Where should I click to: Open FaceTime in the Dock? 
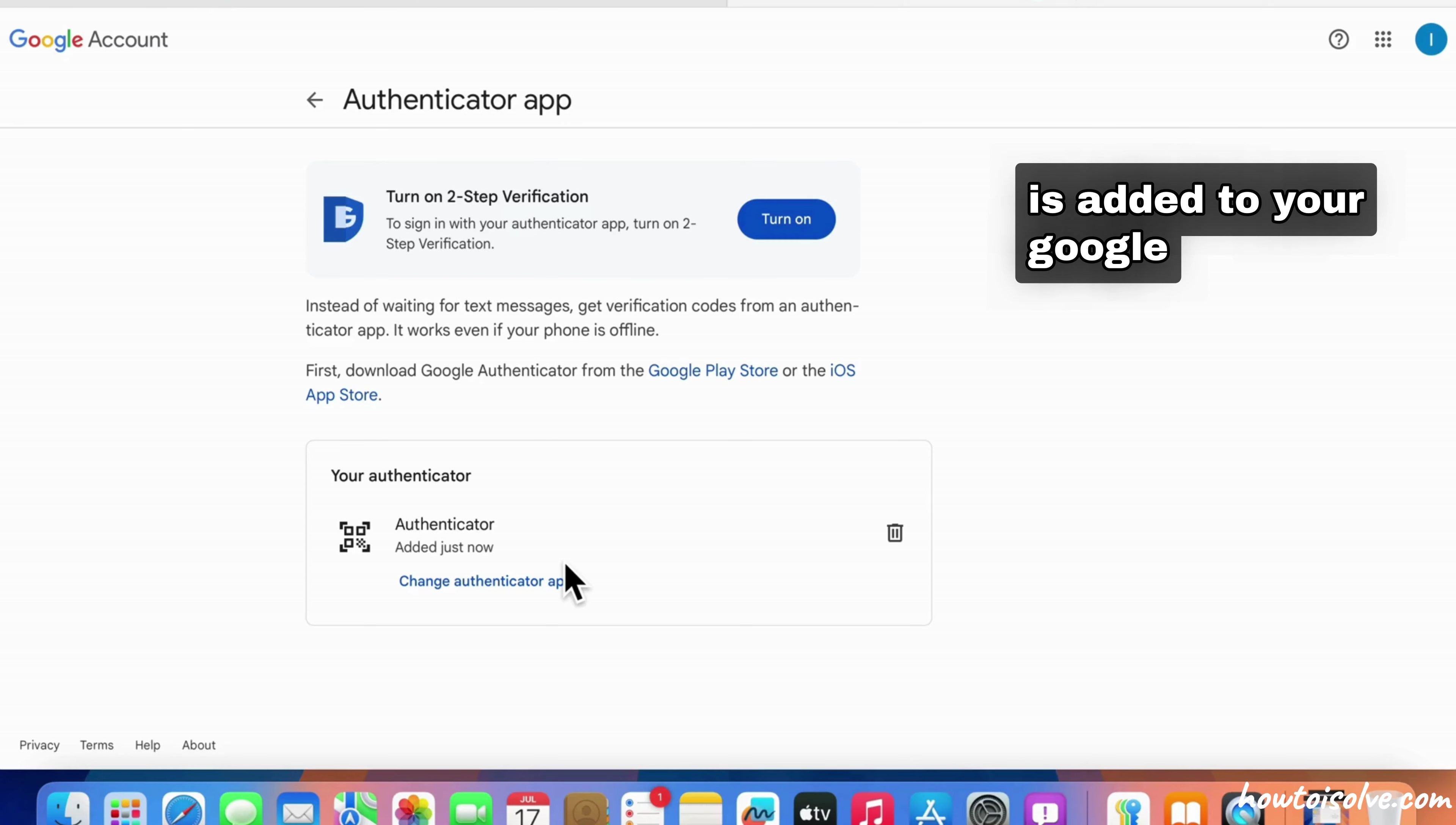(471, 809)
